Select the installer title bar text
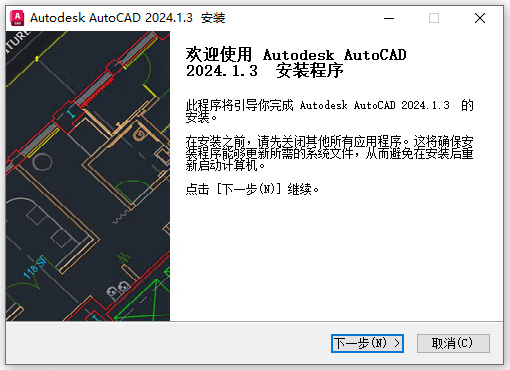 (x=128, y=18)
